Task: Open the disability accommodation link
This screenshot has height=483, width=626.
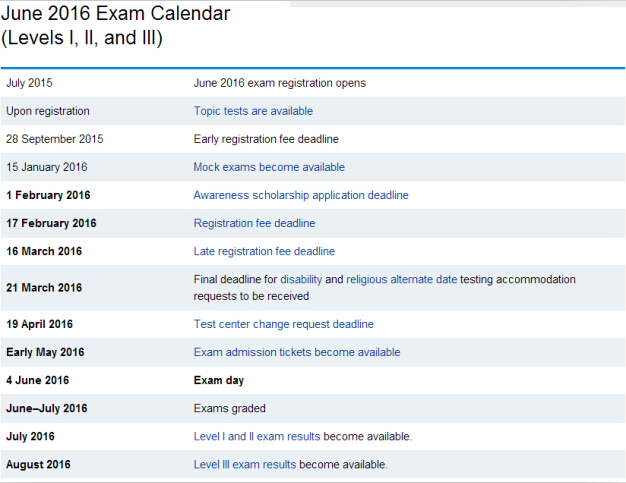Action: (300, 280)
